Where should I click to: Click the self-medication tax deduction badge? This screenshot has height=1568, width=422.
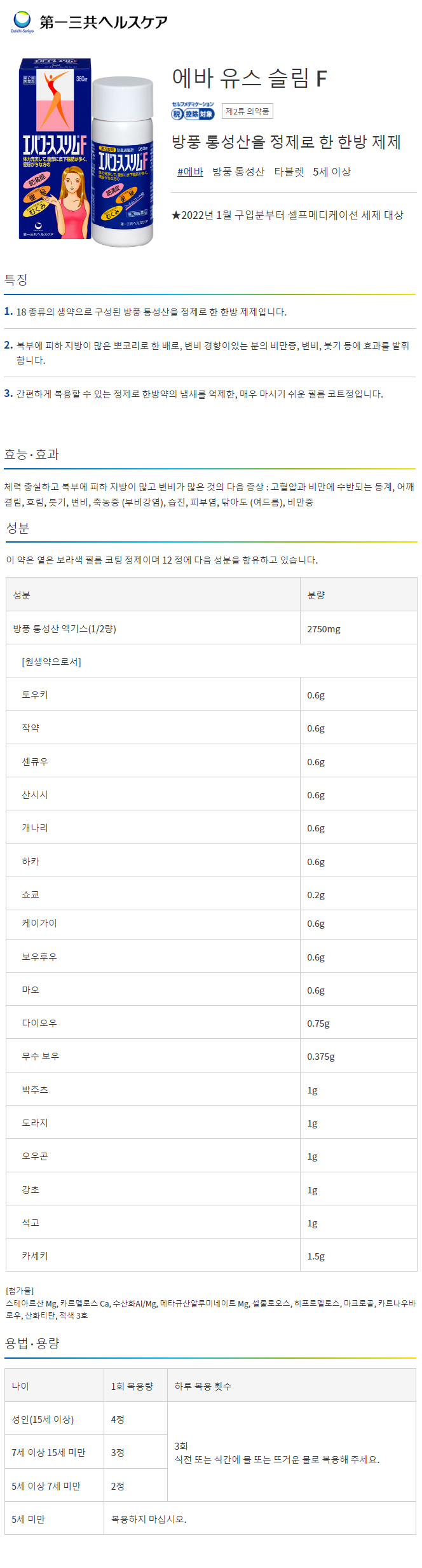193,111
